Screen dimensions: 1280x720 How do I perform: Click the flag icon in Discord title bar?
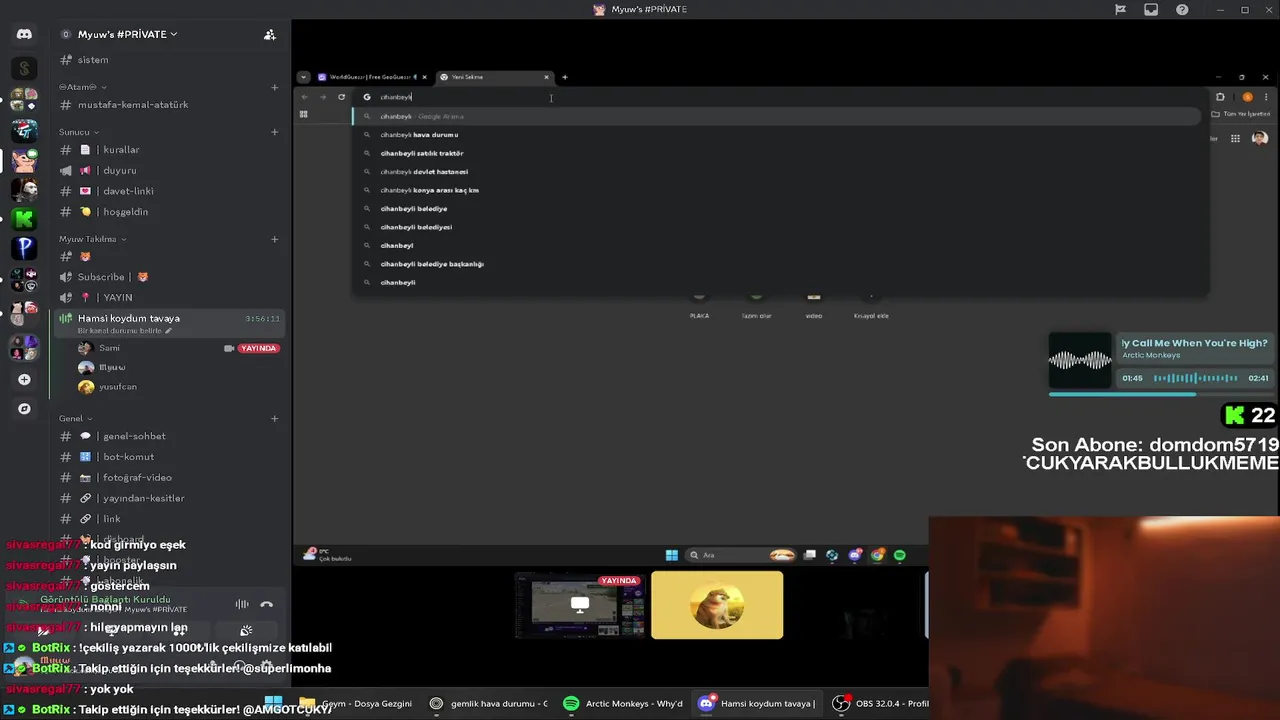[1120, 10]
